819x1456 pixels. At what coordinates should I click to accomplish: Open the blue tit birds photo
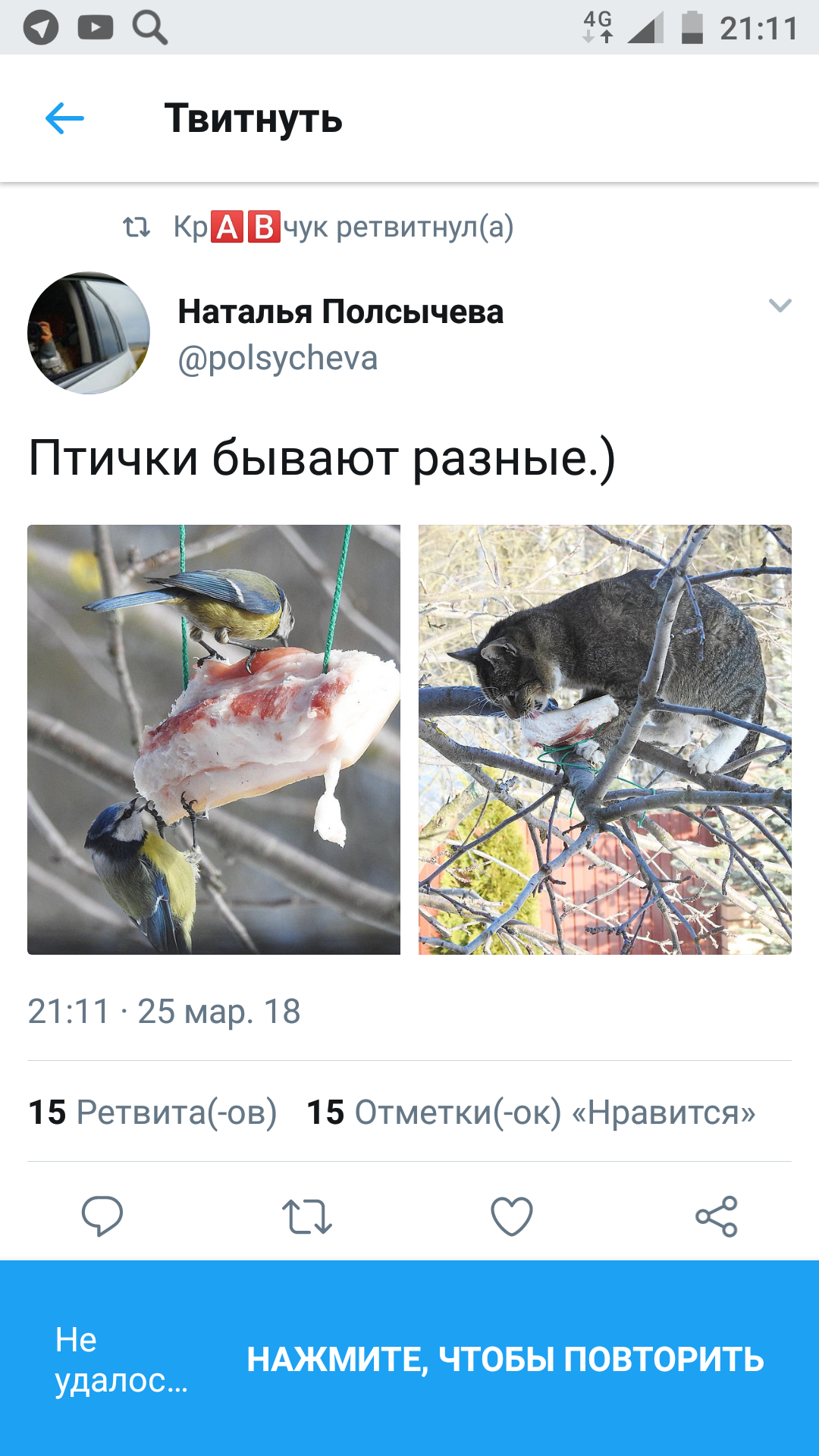coord(214,739)
